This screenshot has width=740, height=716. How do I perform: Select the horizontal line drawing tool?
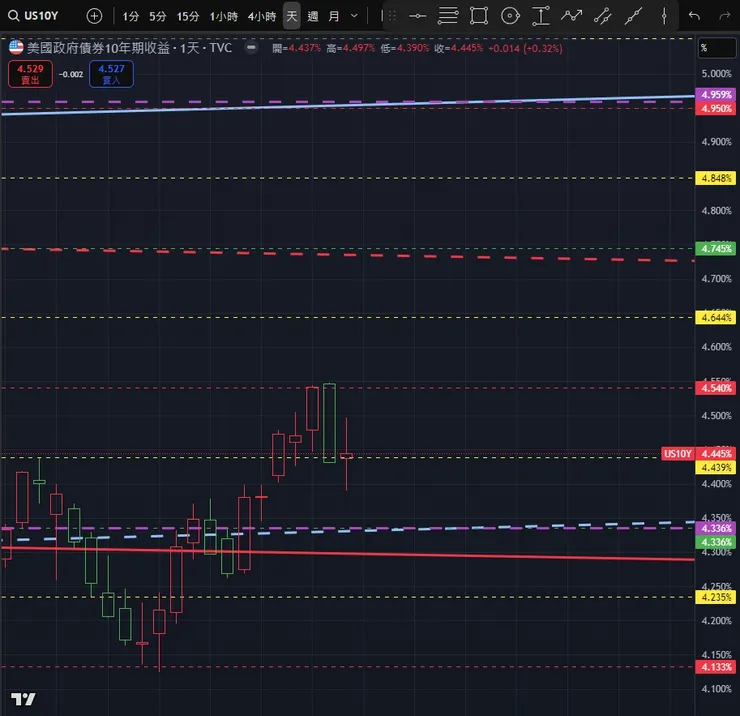tap(418, 16)
